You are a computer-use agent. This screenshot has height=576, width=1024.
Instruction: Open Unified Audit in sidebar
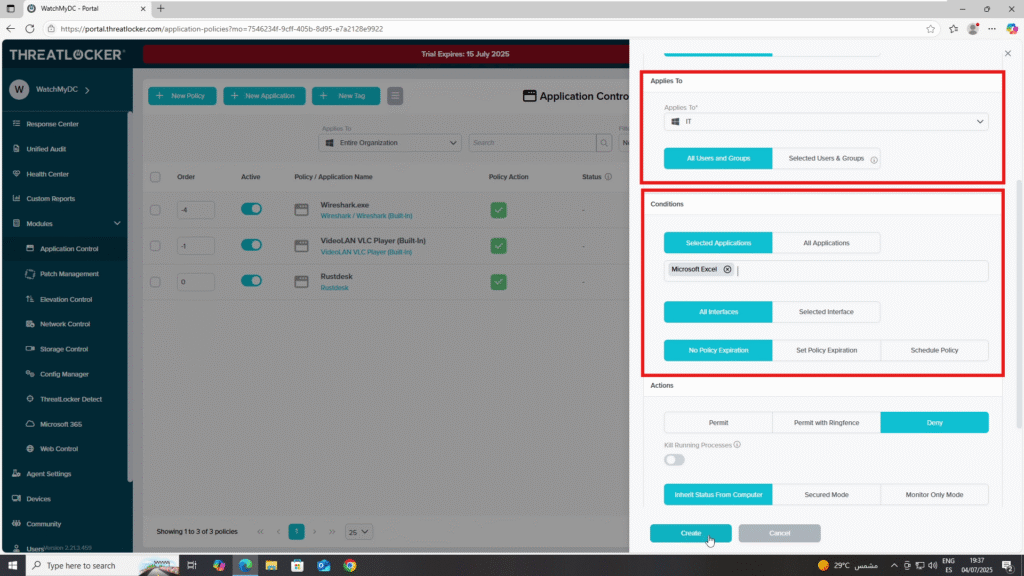[46, 149]
